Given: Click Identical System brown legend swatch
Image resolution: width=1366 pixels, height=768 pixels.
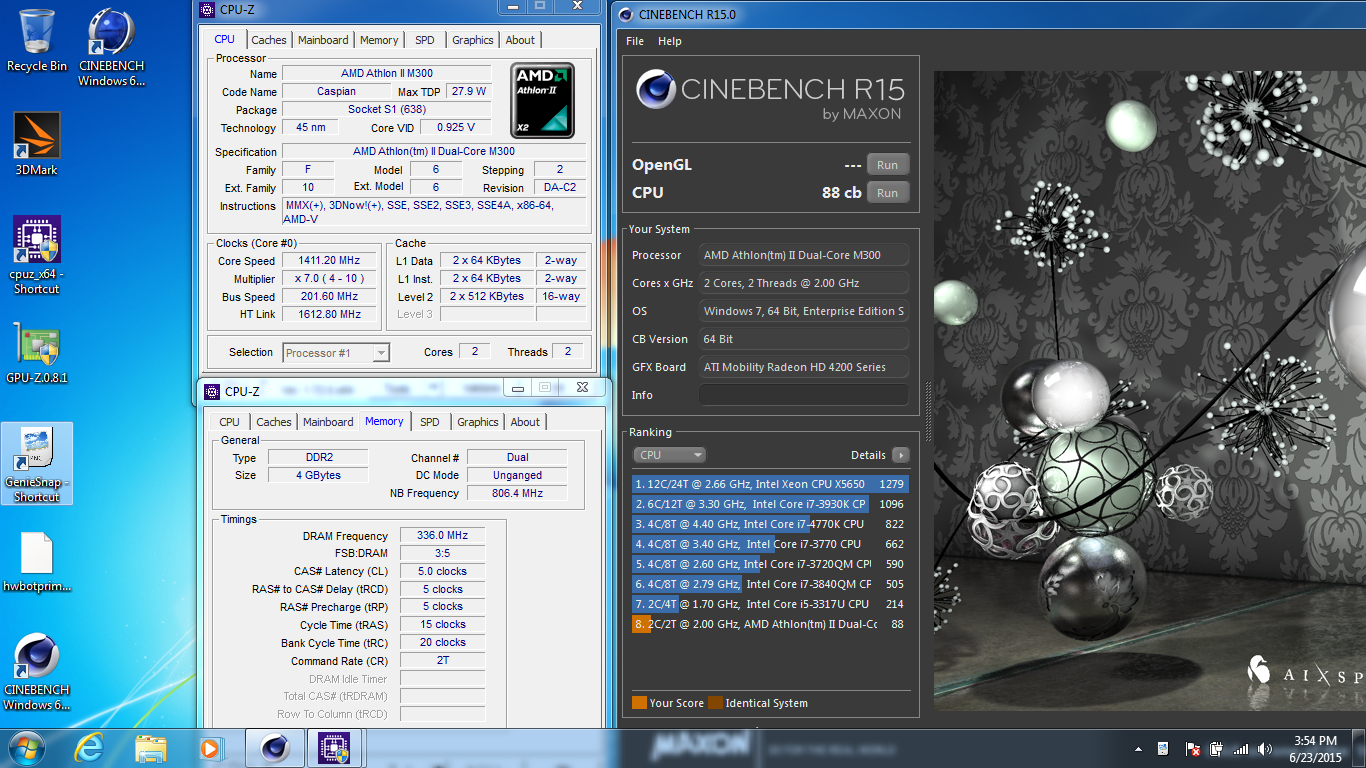Looking at the screenshot, I should pyautogui.click(x=715, y=703).
